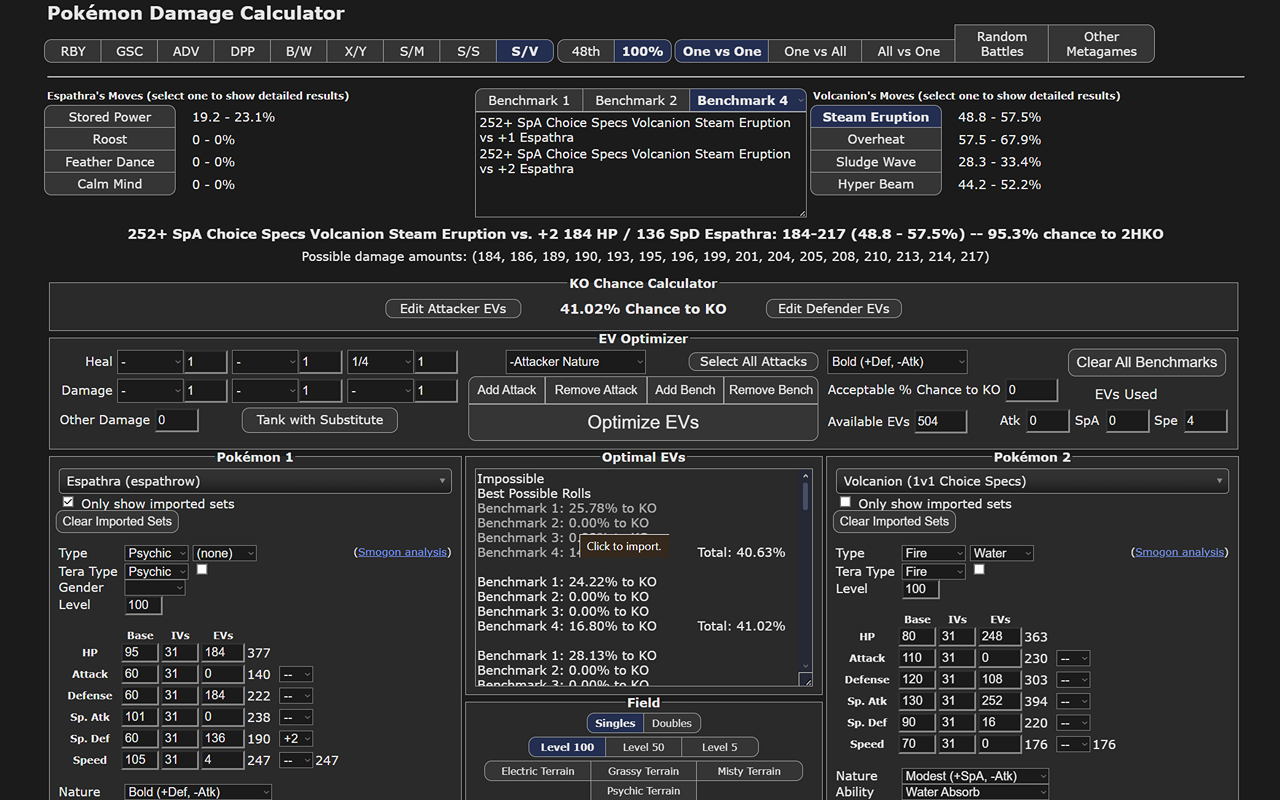The height and width of the screenshot is (800, 1280).
Task: Open Volcanion's Water Absorb ability dropdown
Action: point(975,792)
